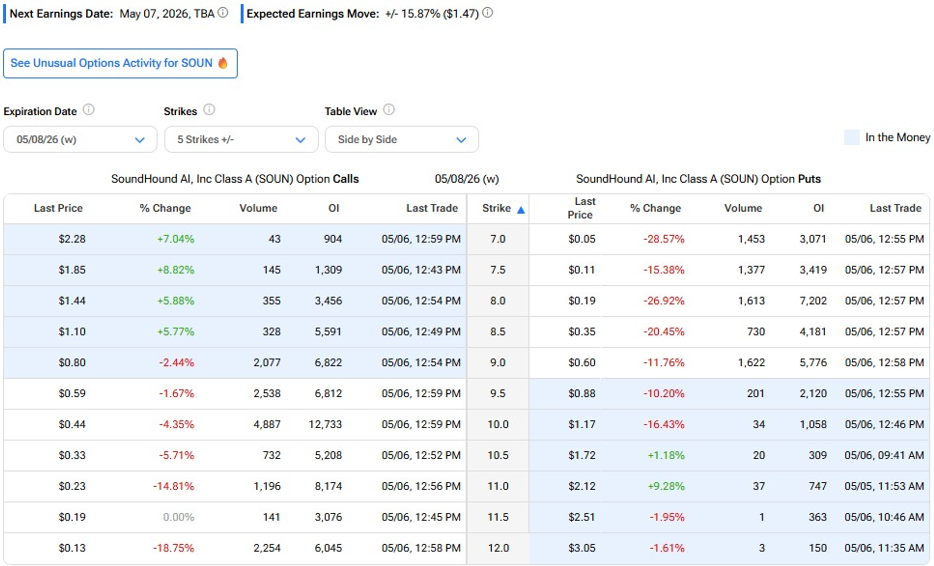See Unusual Options Activity for SOUN
The height and width of the screenshot is (566, 934).
coord(120,63)
